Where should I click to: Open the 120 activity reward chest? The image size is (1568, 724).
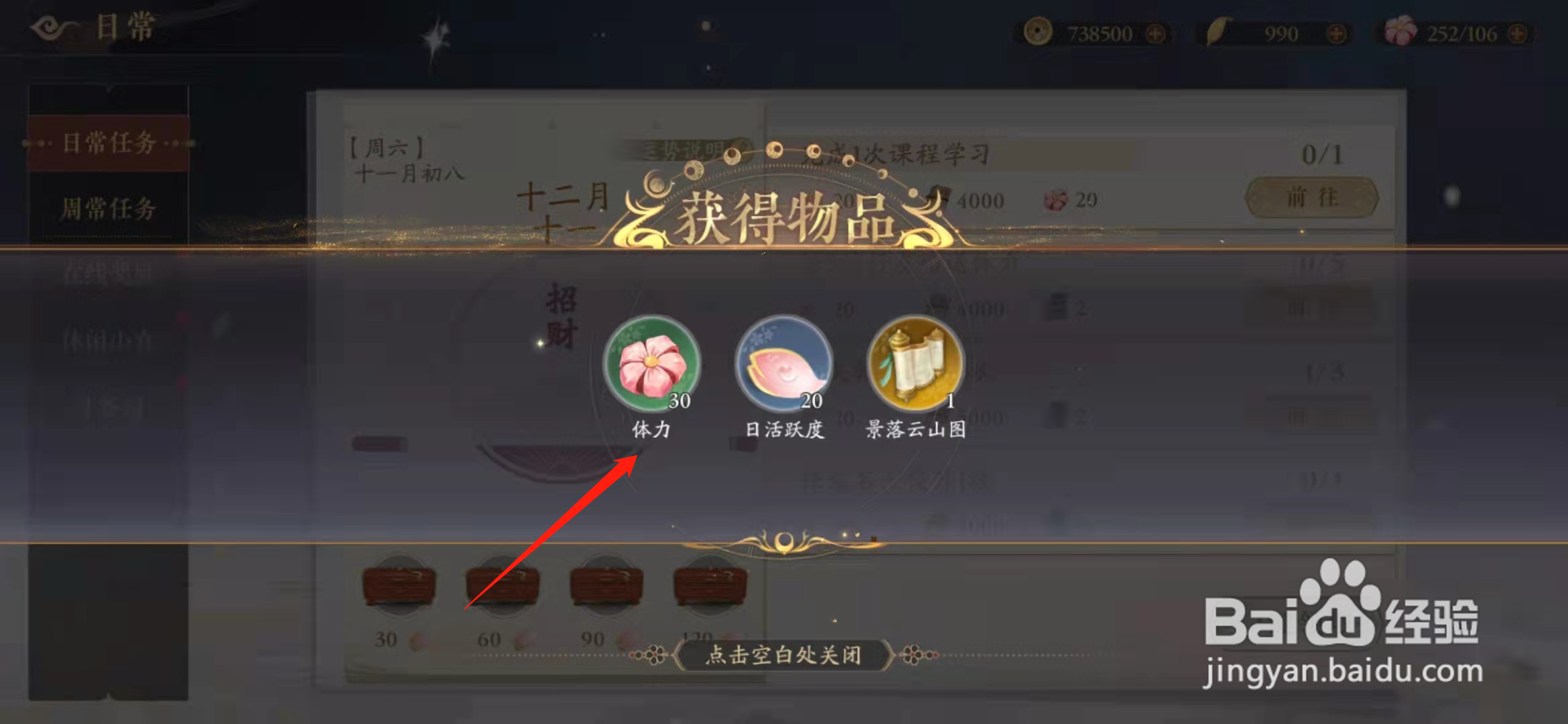coord(710,585)
